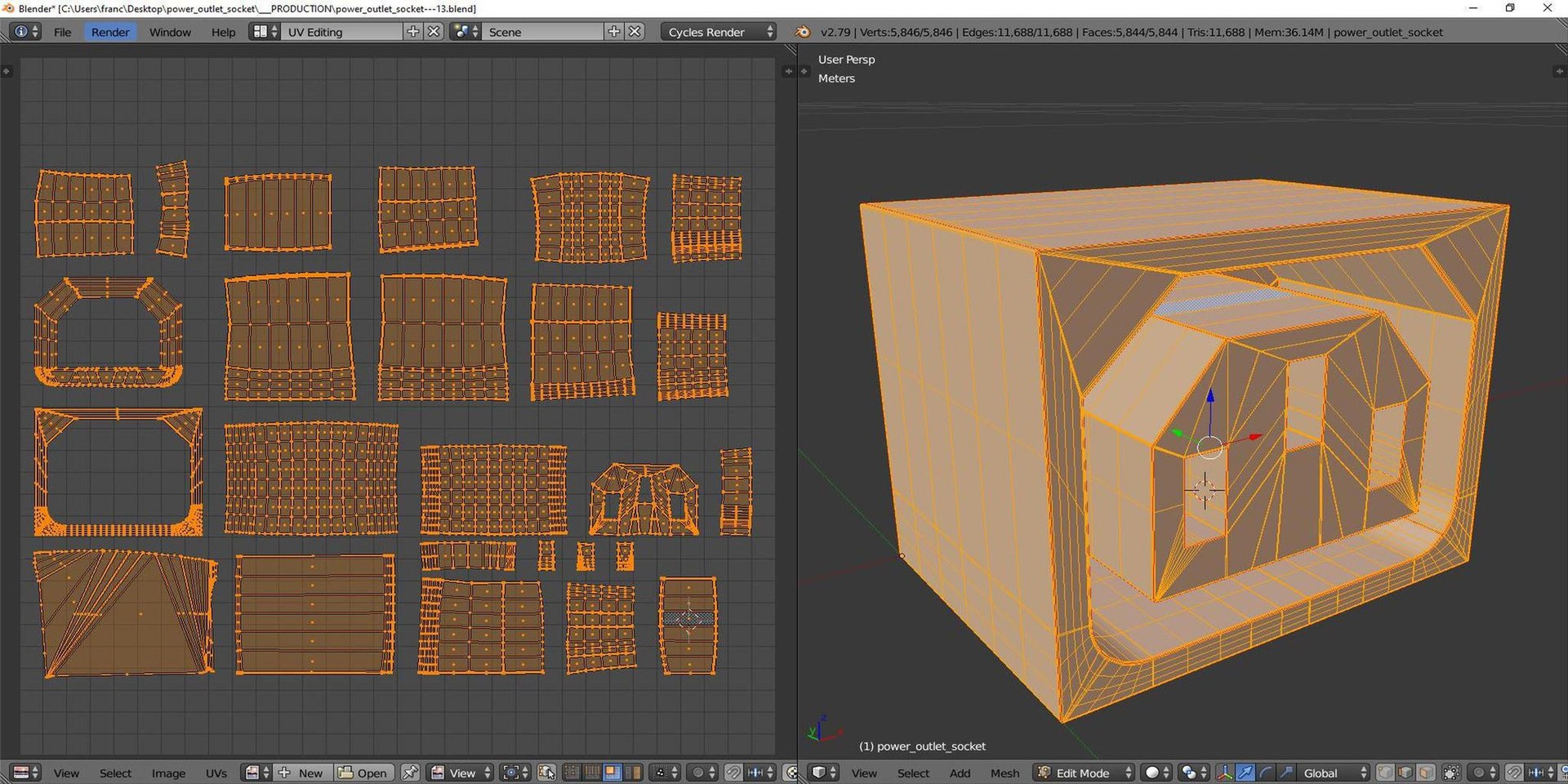Screen dimensions: 1568x784
Task: Select UV island selection mode icon
Action: 632,773
